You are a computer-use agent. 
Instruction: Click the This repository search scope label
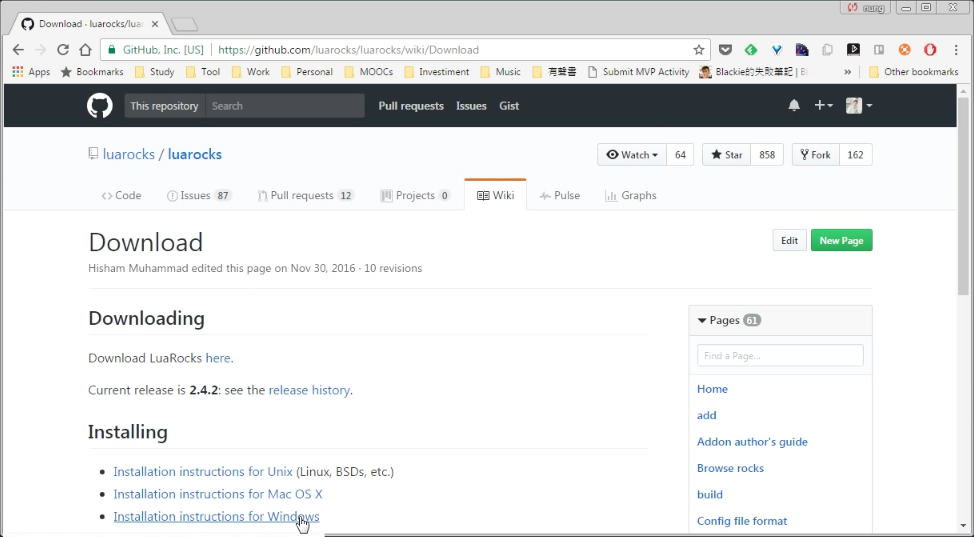(x=165, y=106)
